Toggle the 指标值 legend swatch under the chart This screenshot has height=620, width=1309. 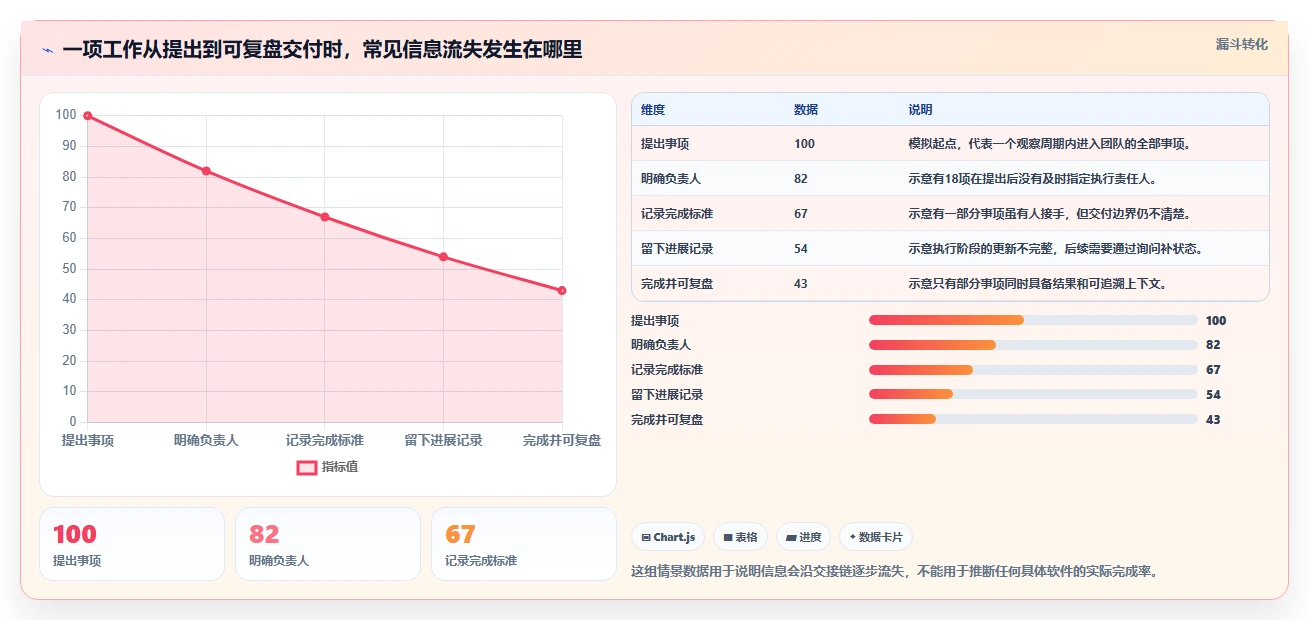coord(307,467)
